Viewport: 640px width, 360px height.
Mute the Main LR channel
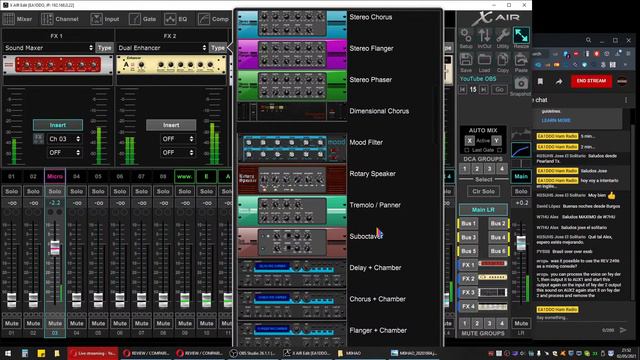(x=521, y=323)
